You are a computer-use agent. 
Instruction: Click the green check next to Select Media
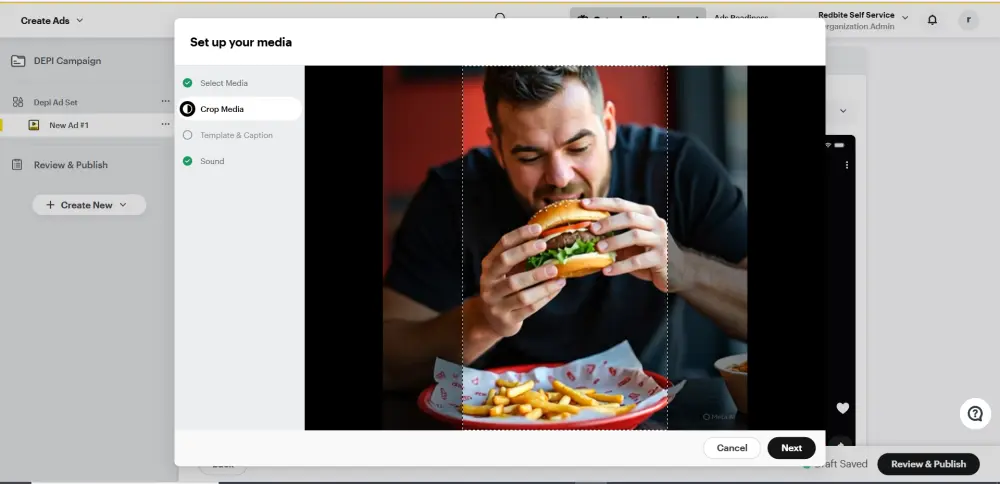(x=188, y=83)
